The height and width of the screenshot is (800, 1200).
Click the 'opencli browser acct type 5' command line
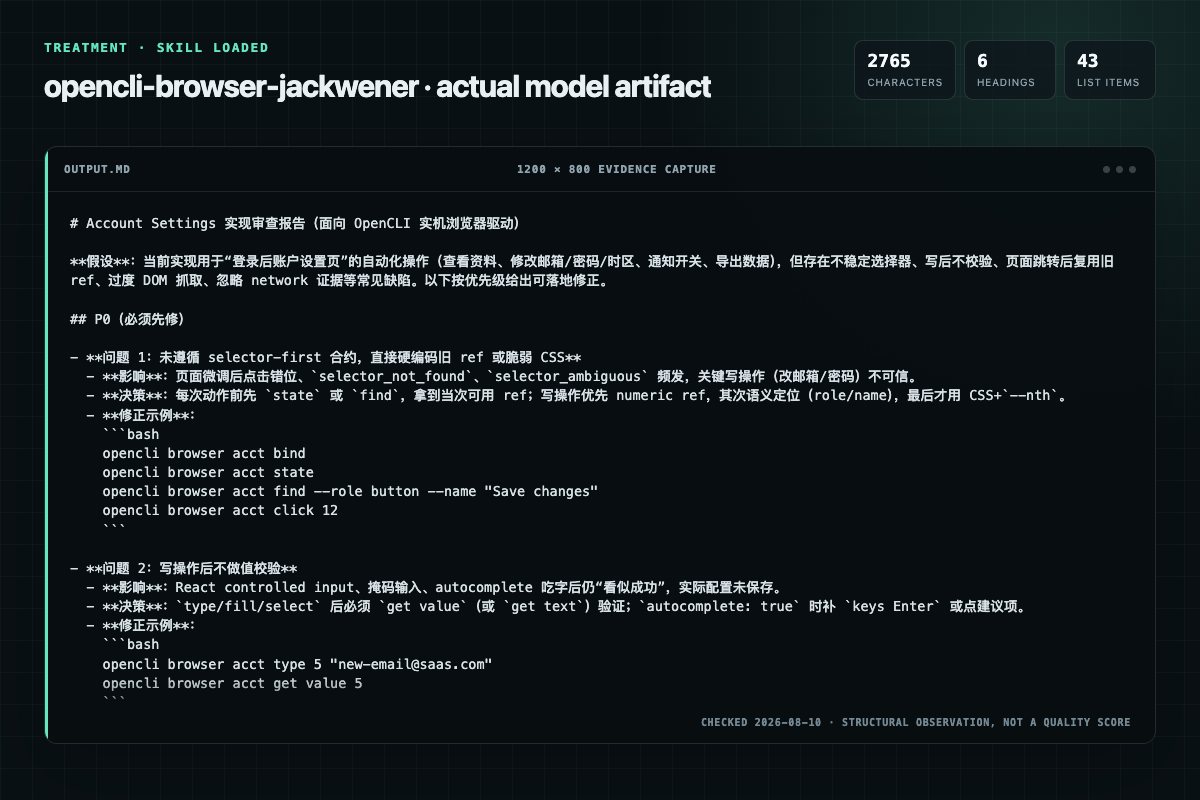pos(298,664)
